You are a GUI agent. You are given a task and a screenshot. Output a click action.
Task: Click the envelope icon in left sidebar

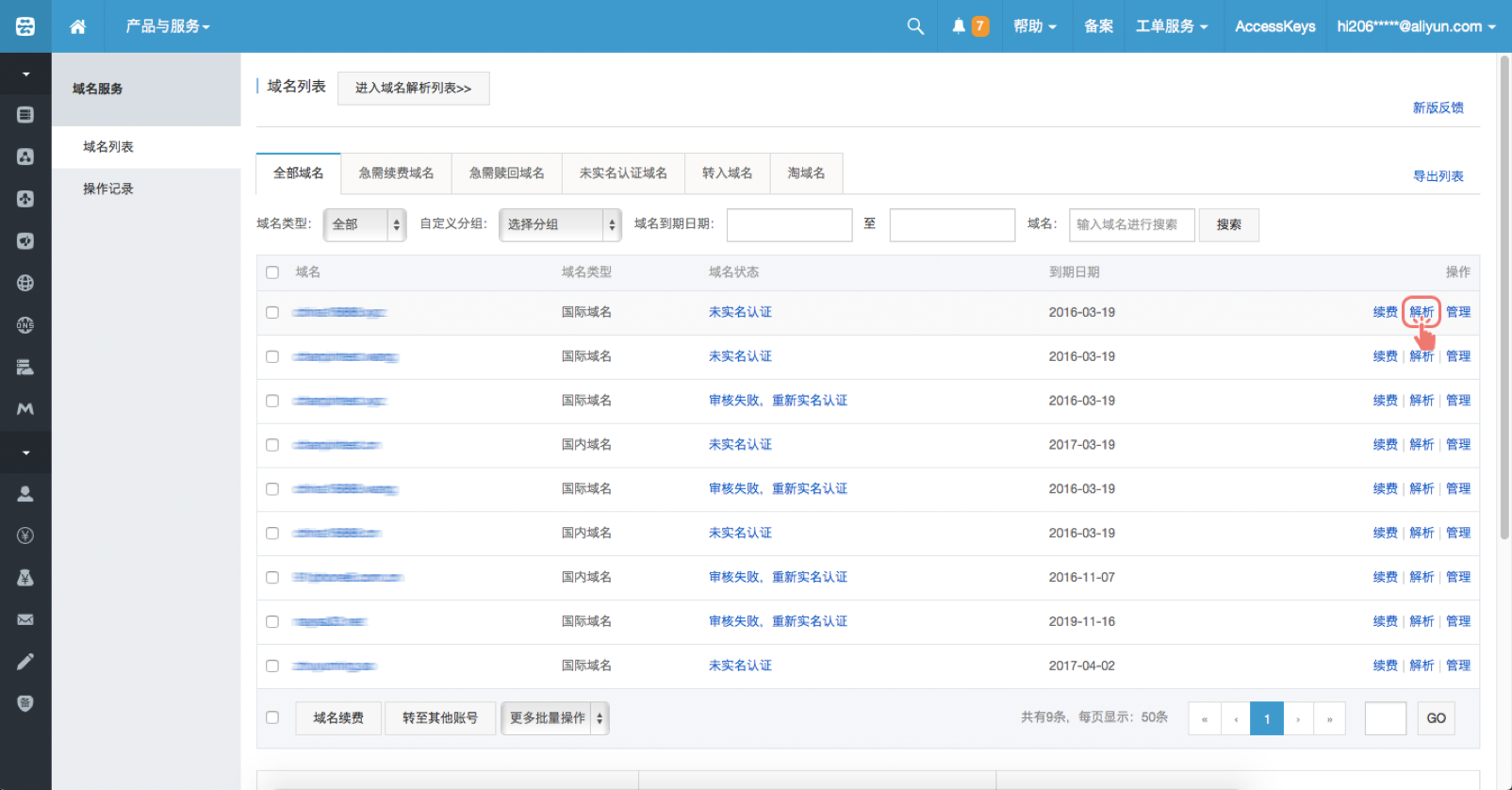(25, 619)
